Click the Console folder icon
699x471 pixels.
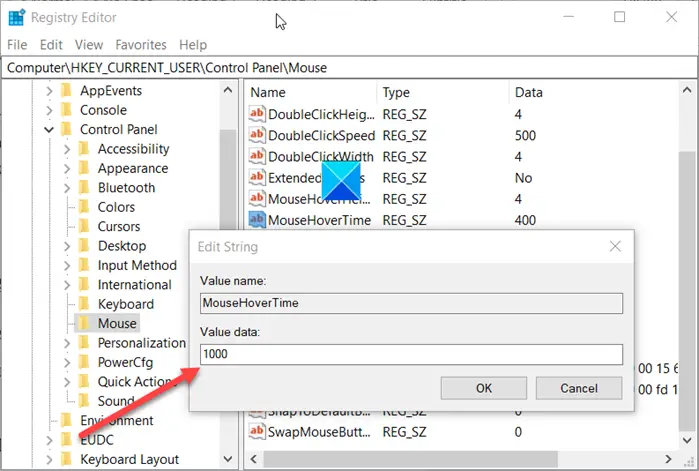pyautogui.click(x=66, y=110)
